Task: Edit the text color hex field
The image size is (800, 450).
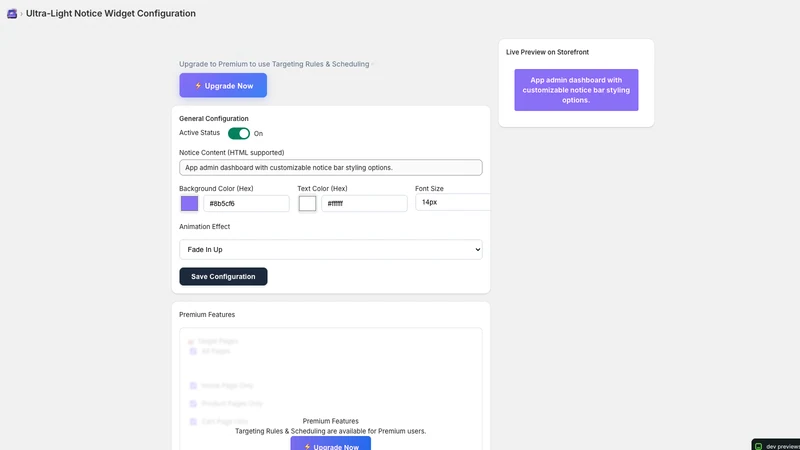Action: 364,203
